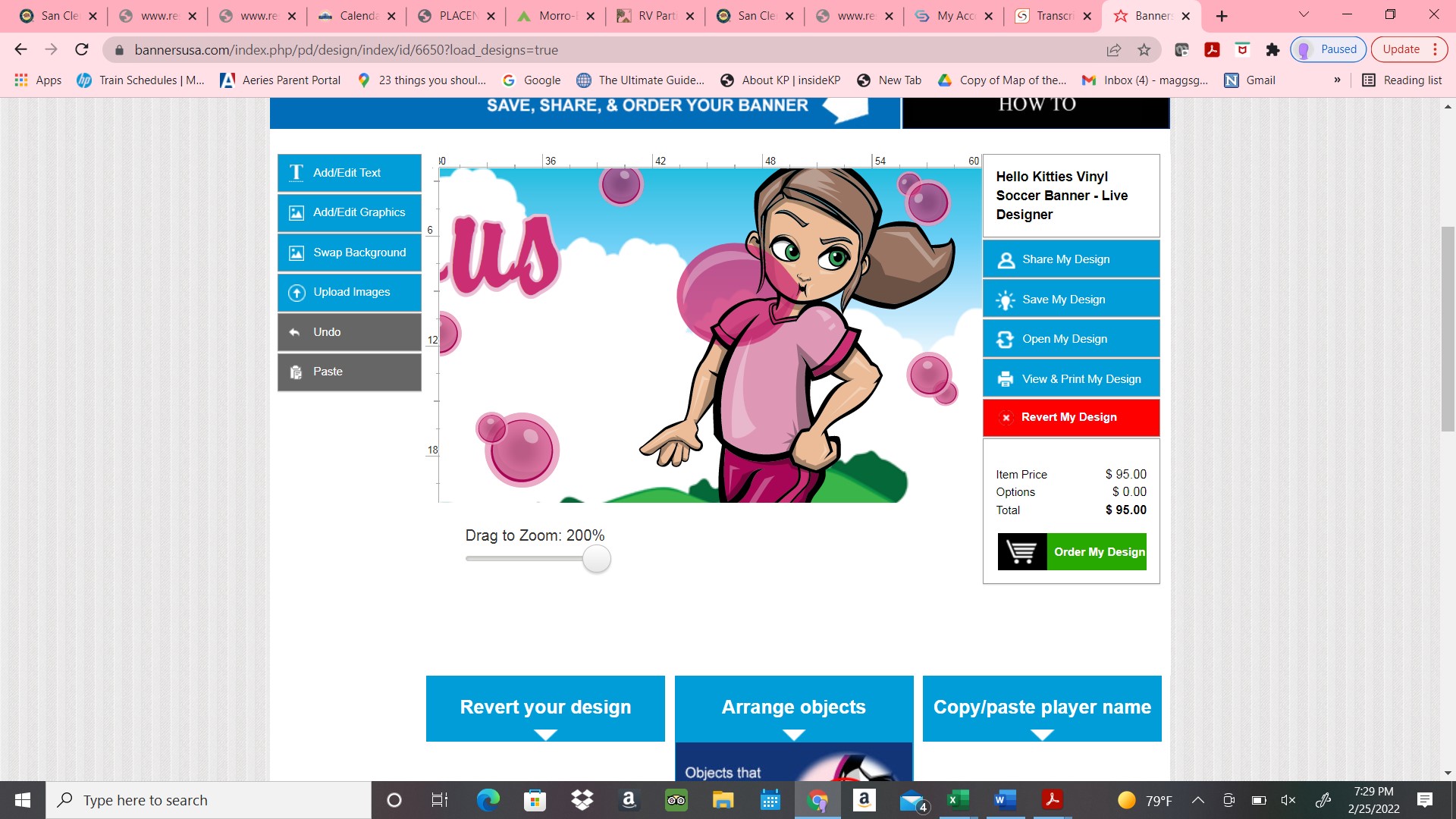This screenshot has width=1456, height=819.
Task: Click red Revert My Design button
Action: [1071, 417]
